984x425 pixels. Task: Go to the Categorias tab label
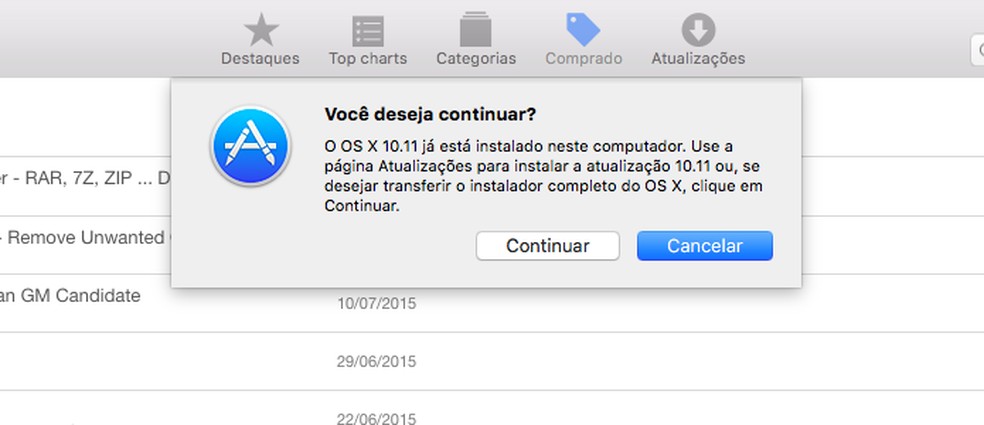click(476, 58)
